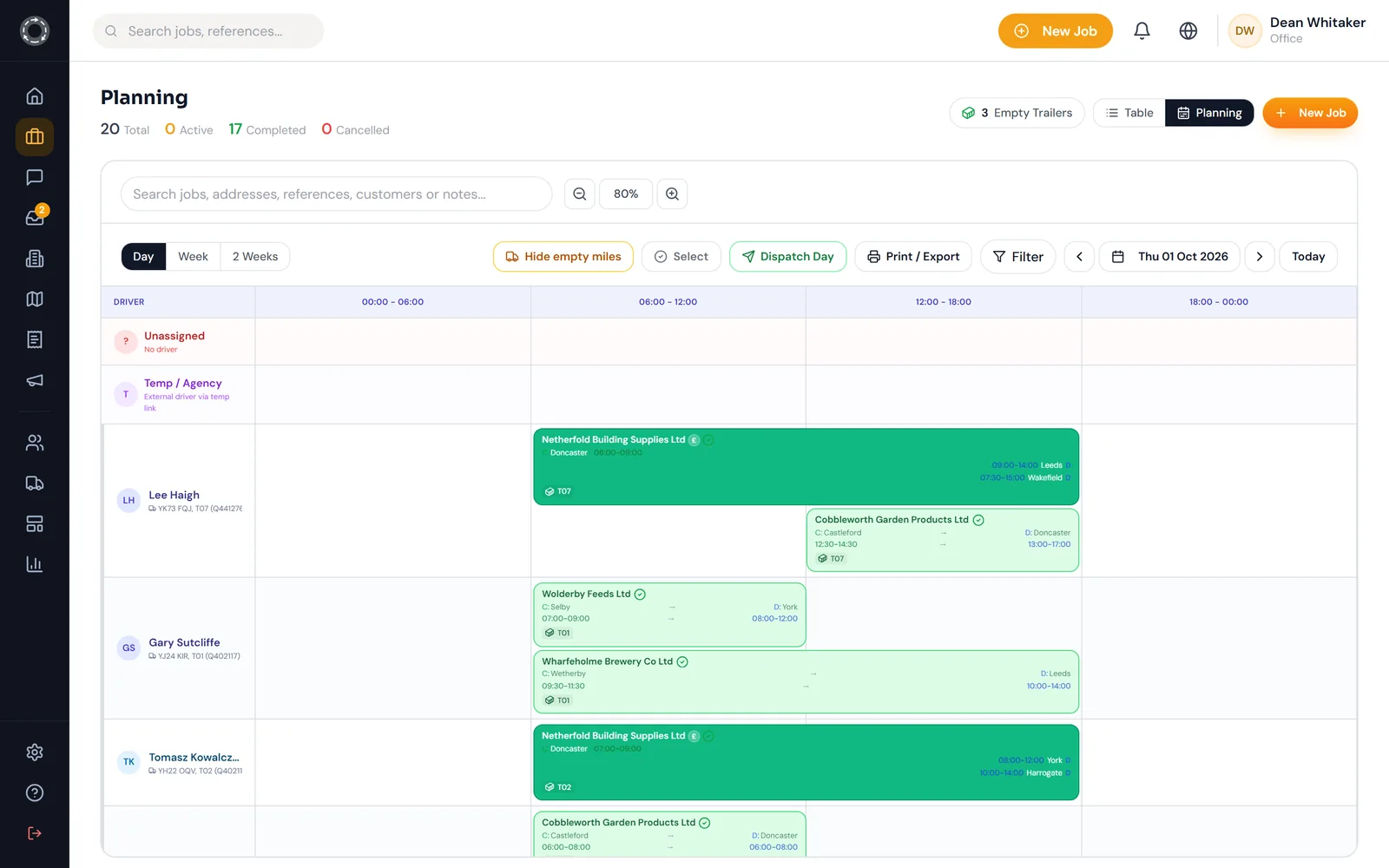Open Cobbleworth Garden Products job 12:30-14:30
Screen dimensions: 1389x868
coord(943,540)
